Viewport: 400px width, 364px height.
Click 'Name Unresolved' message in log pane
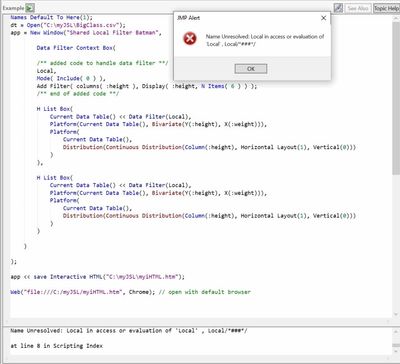pyautogui.click(x=129, y=331)
